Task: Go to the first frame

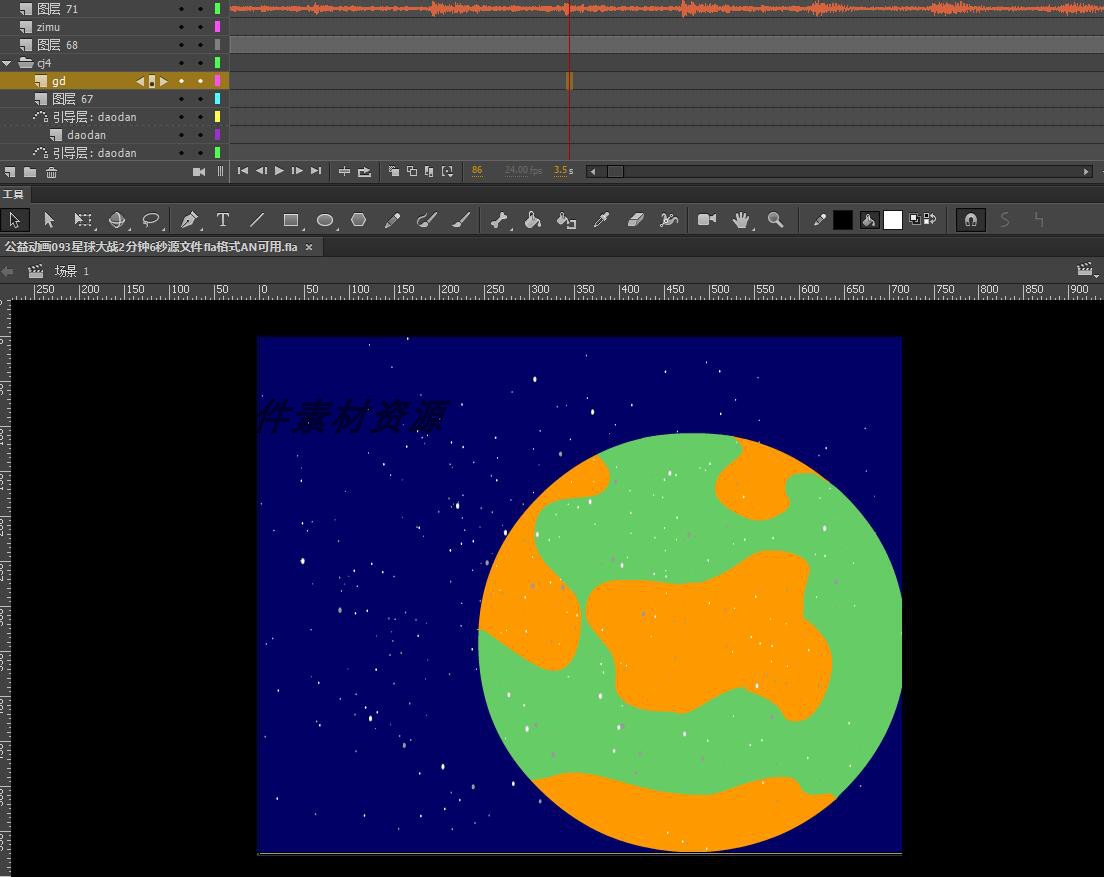Action: pos(242,171)
